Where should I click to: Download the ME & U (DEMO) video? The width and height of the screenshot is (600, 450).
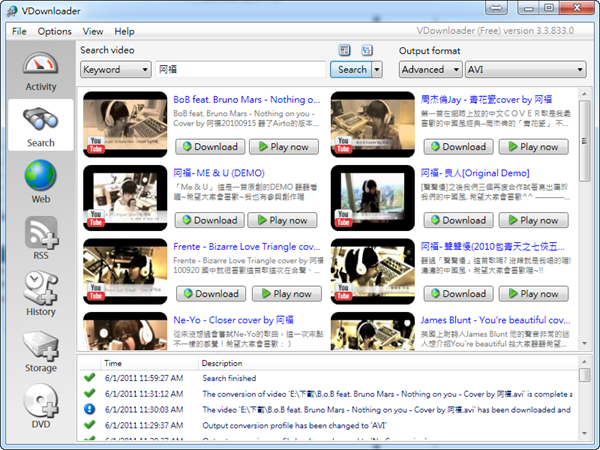point(210,220)
